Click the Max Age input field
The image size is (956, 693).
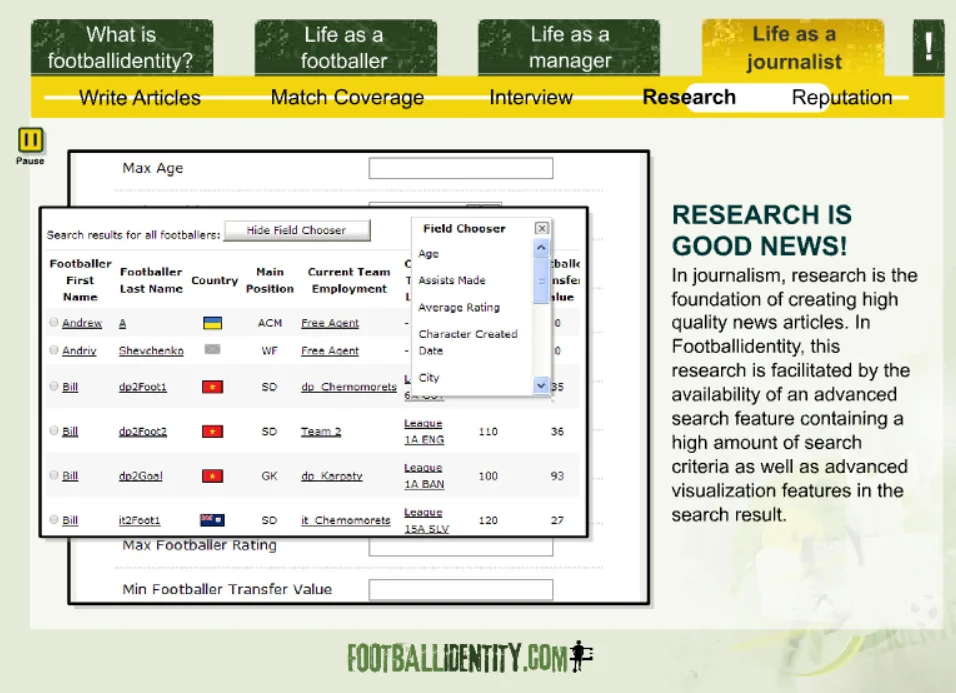460,168
